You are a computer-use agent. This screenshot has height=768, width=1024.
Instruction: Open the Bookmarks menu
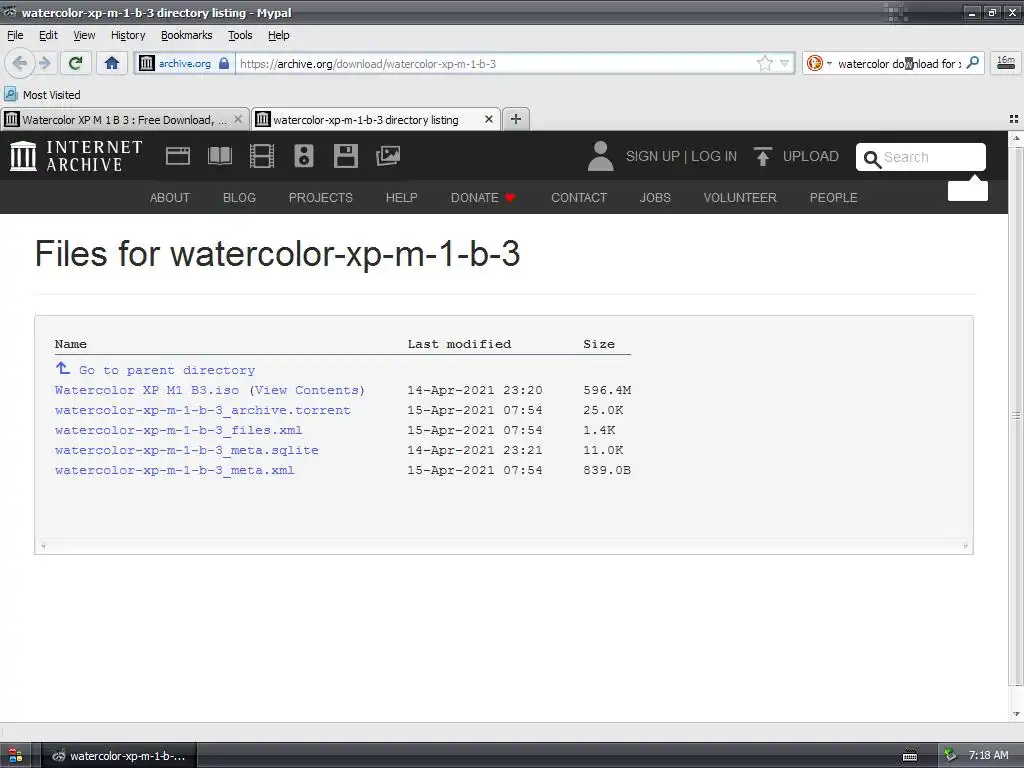(187, 35)
